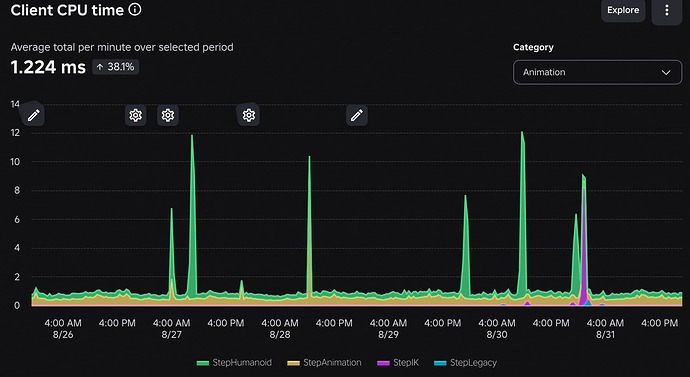The height and width of the screenshot is (377, 690).
Task: Click the y-axis label 8
Action: pos(17,190)
